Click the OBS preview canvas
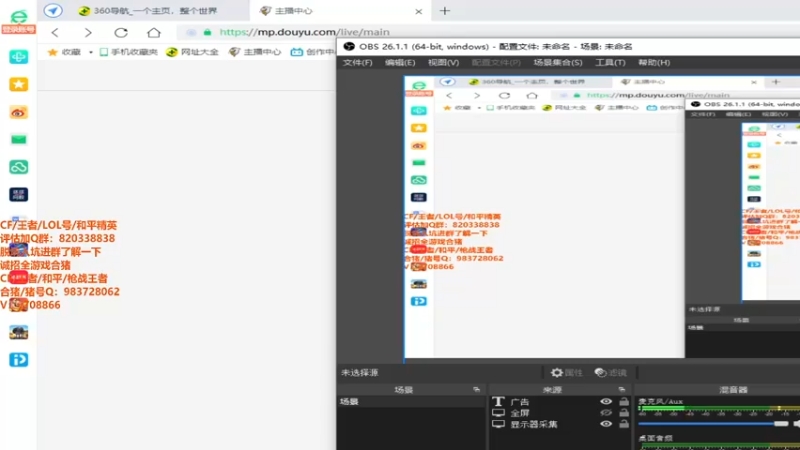The image size is (800, 450). (x=602, y=217)
